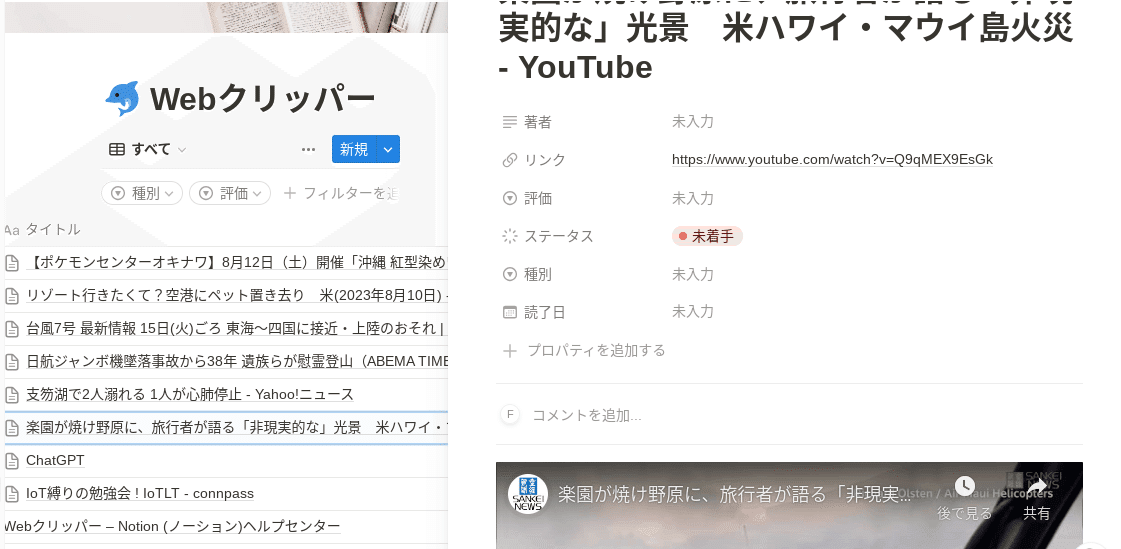Image resolution: width=1121 pixels, height=549 pixels.
Task: Open the 評価 filter dropdown
Action: pyautogui.click(x=230, y=193)
